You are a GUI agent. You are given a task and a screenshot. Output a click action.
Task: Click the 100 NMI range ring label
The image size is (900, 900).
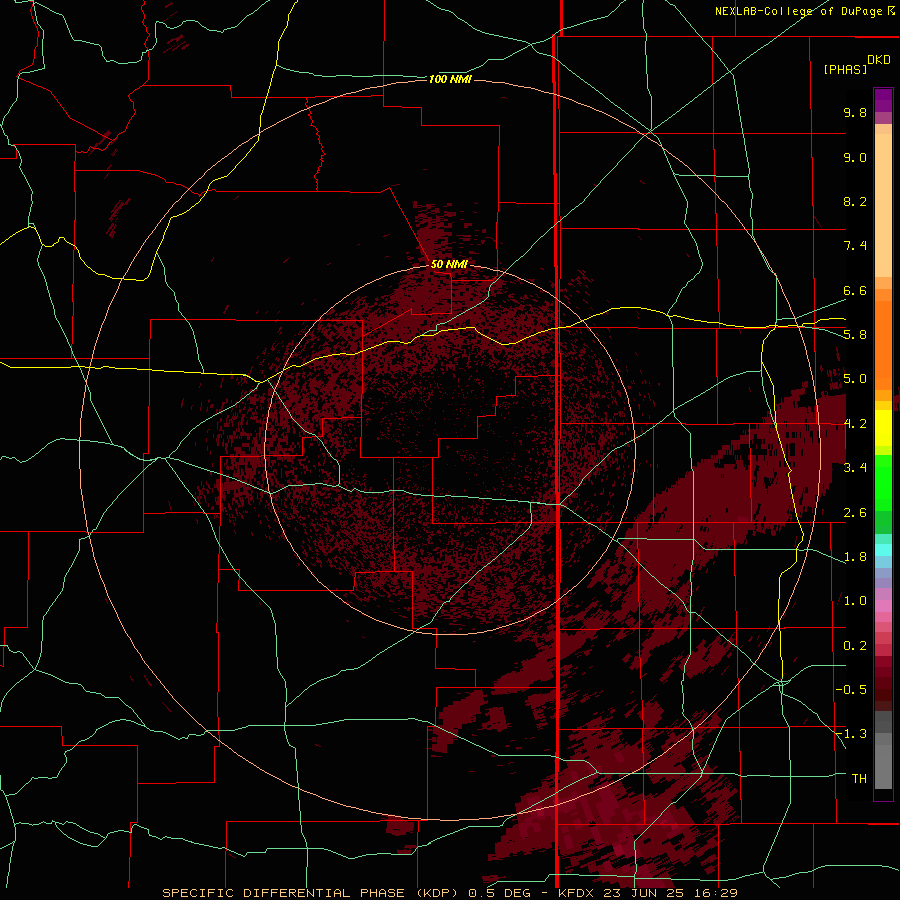450,79
